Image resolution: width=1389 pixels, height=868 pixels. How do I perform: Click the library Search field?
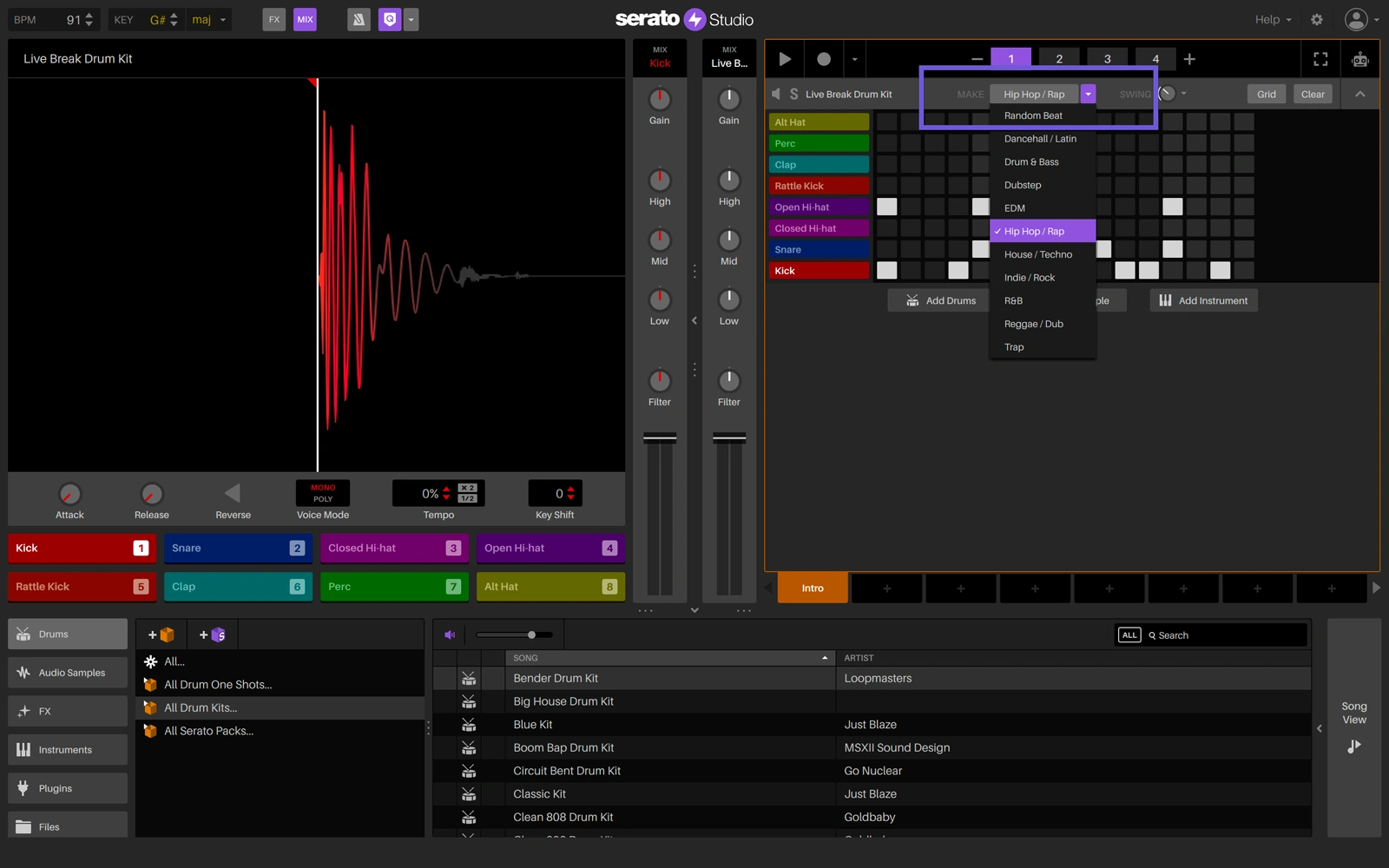point(1226,635)
